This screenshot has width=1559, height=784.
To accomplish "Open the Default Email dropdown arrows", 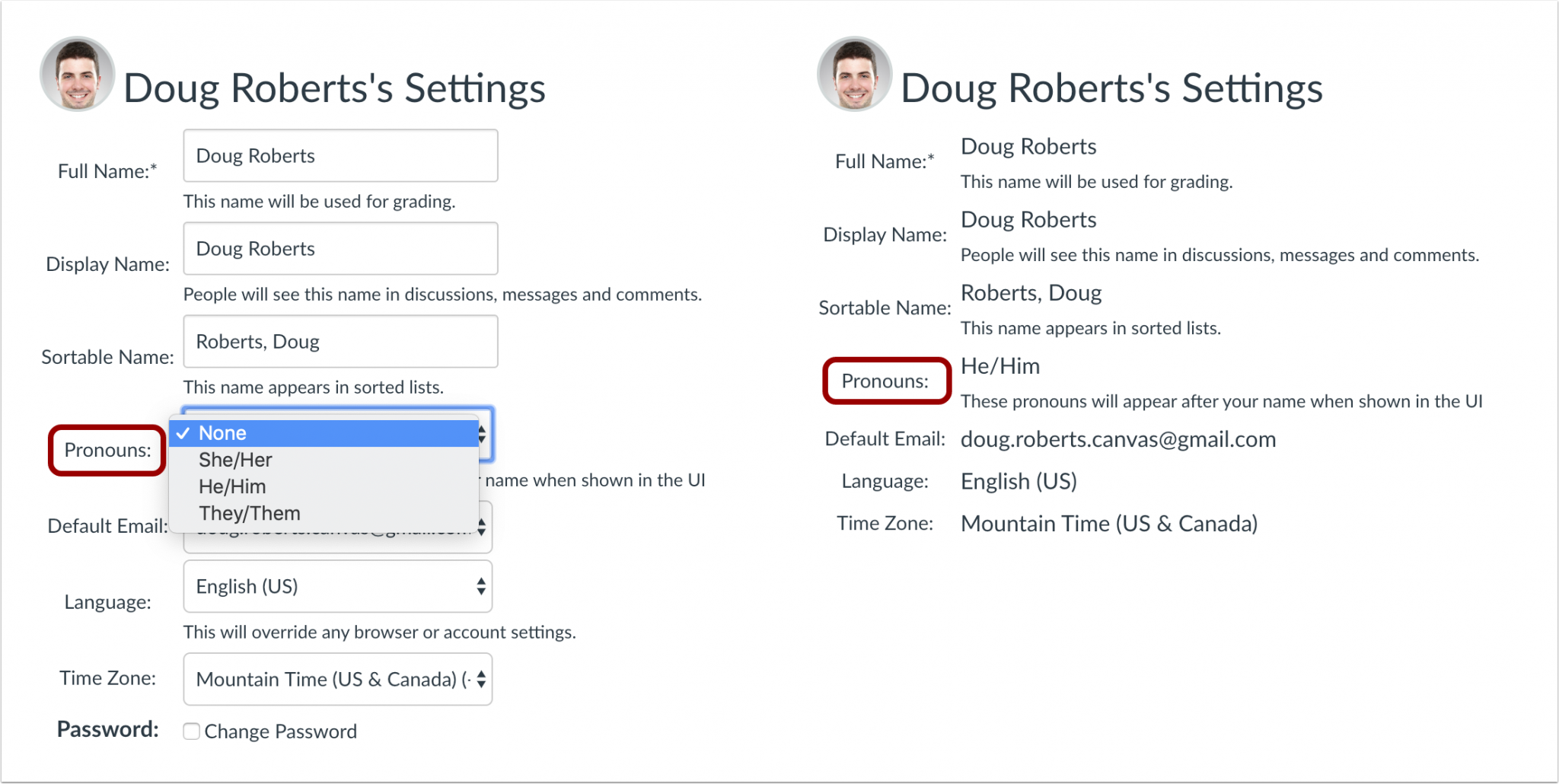I will 481,527.
